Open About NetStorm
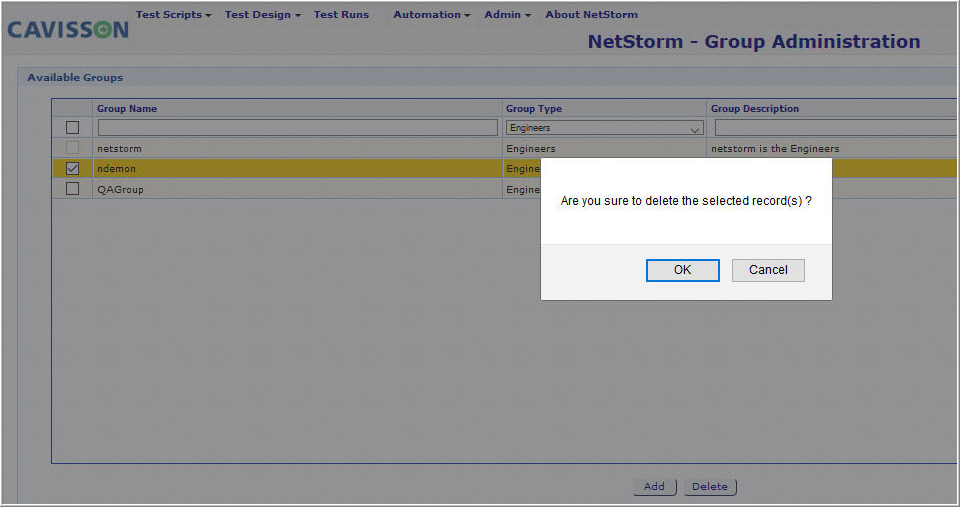Viewport: 960px width, 507px height. (x=591, y=14)
